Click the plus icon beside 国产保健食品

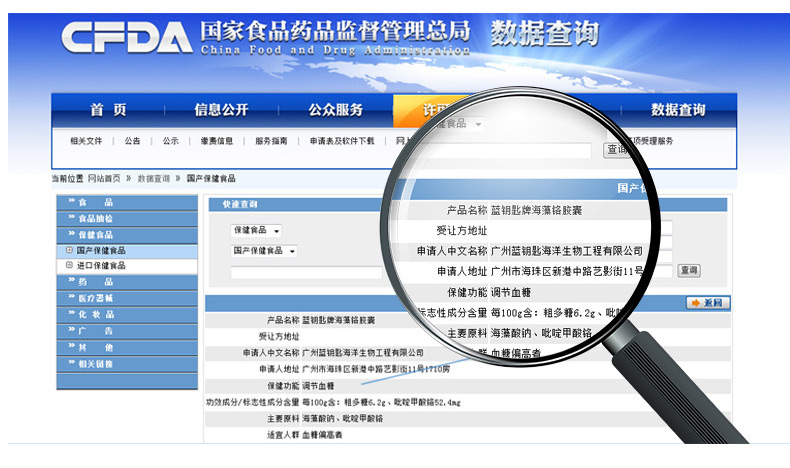[70, 250]
